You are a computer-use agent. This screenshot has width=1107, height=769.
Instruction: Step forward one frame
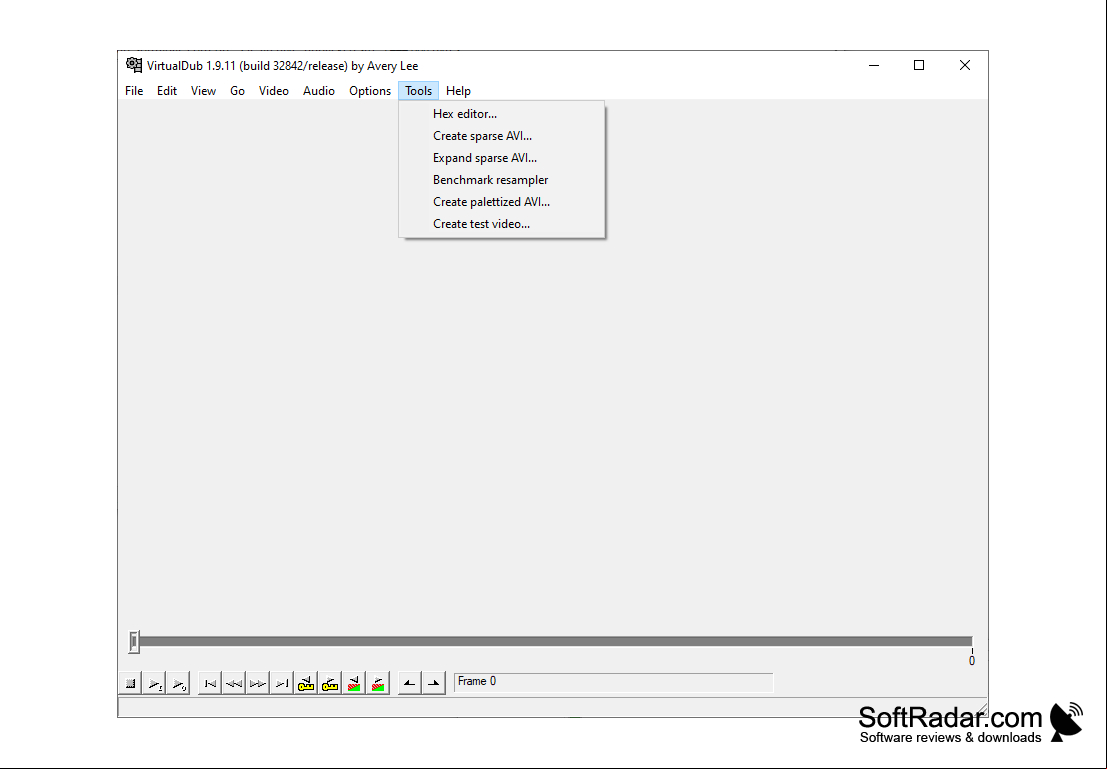click(258, 684)
